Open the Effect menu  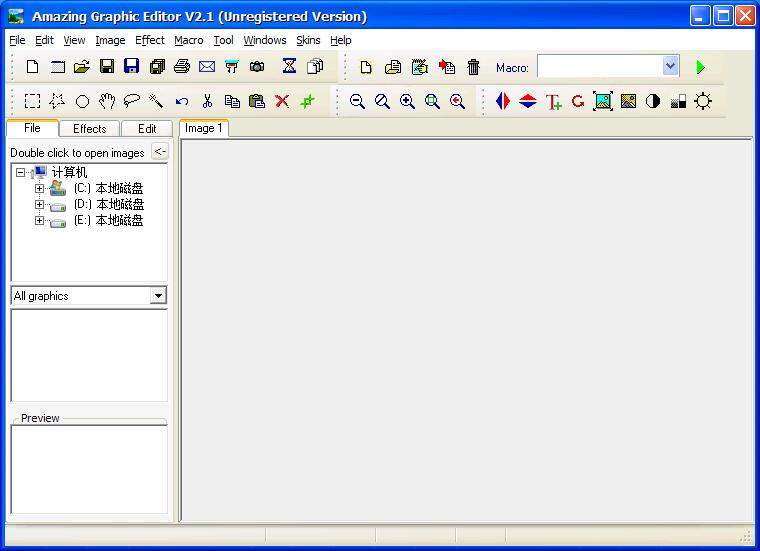[150, 40]
